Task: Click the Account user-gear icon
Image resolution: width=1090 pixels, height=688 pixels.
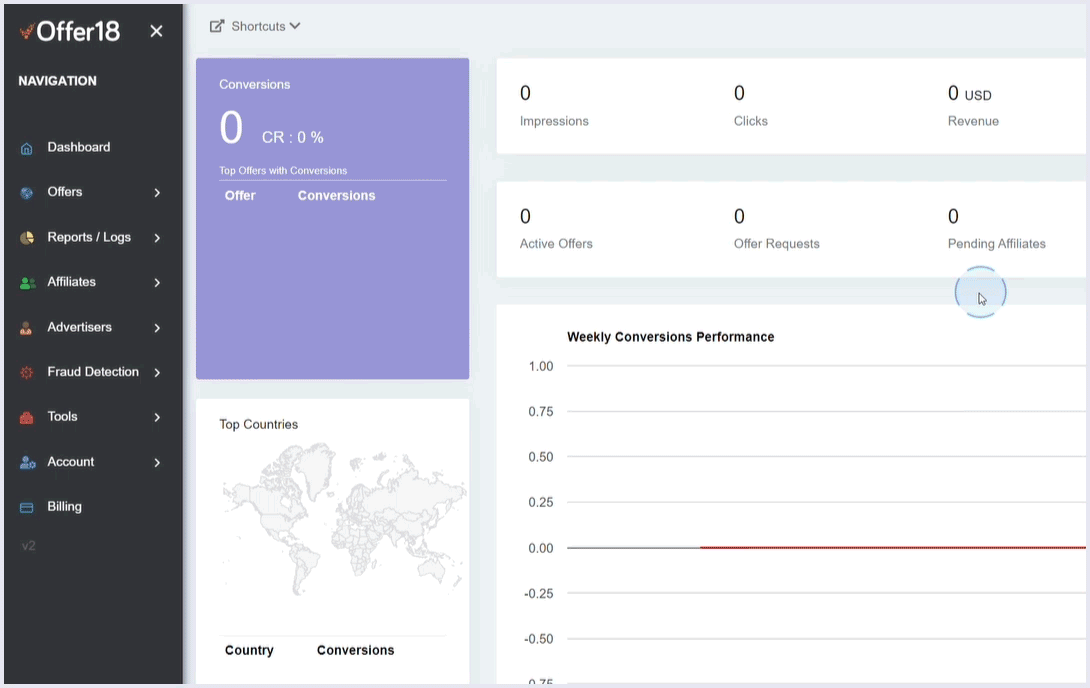Action: [27, 463]
